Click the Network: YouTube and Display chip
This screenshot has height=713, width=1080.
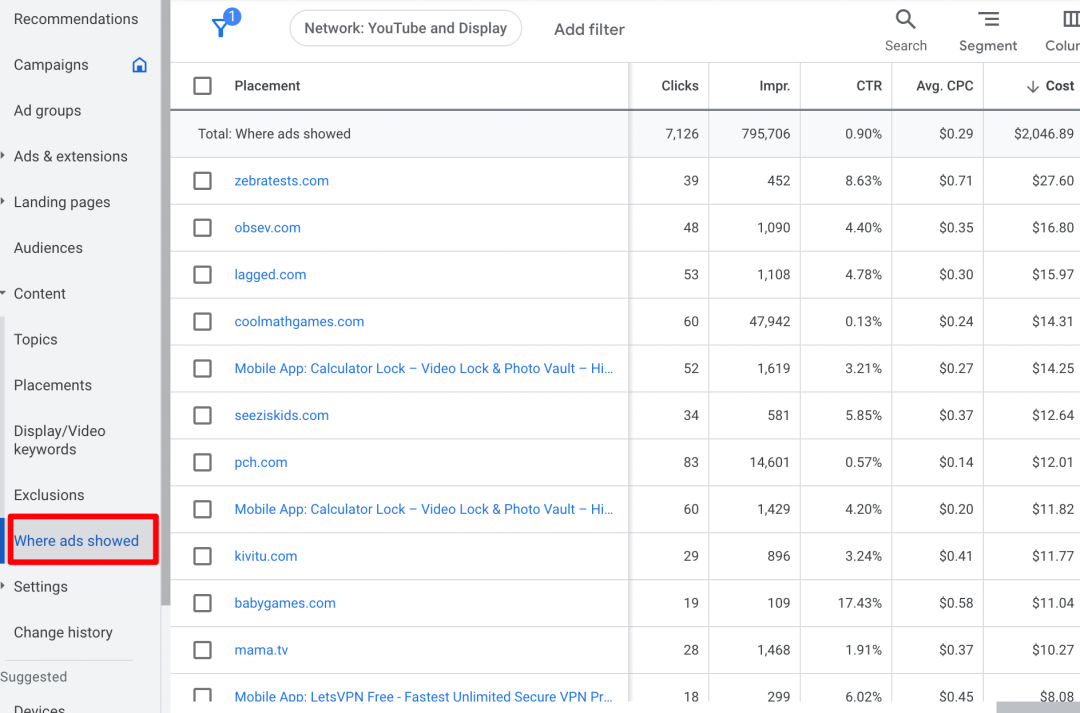(405, 28)
